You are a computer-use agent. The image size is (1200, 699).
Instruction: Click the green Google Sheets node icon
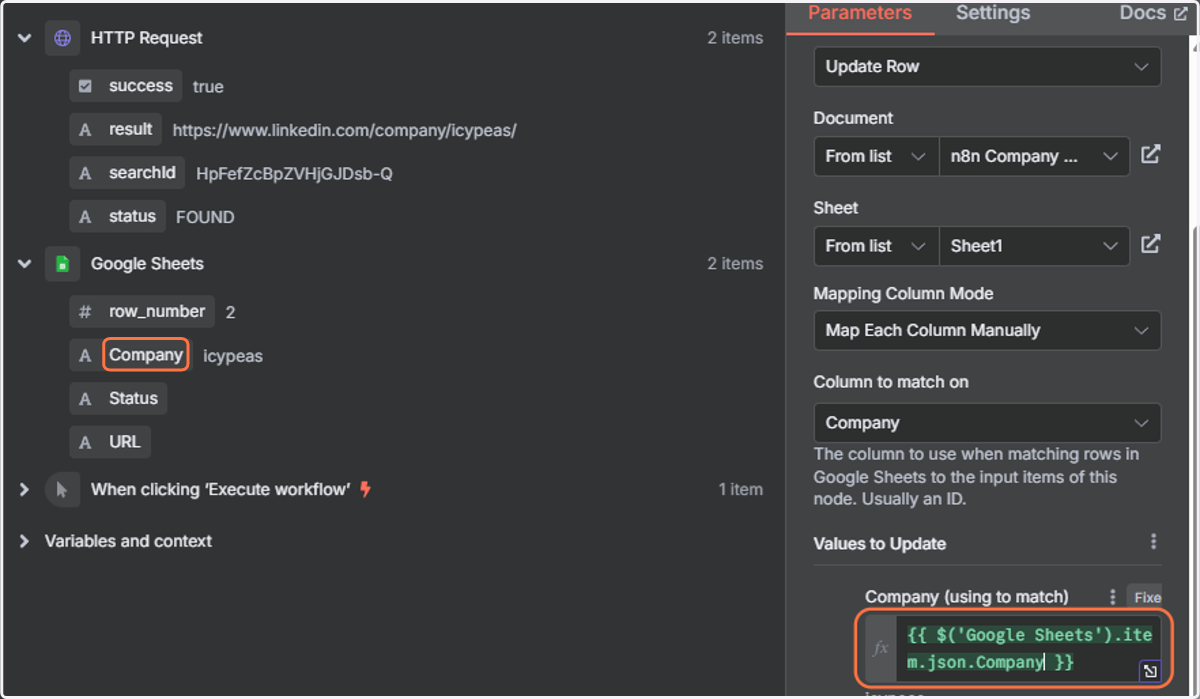[x=62, y=264]
